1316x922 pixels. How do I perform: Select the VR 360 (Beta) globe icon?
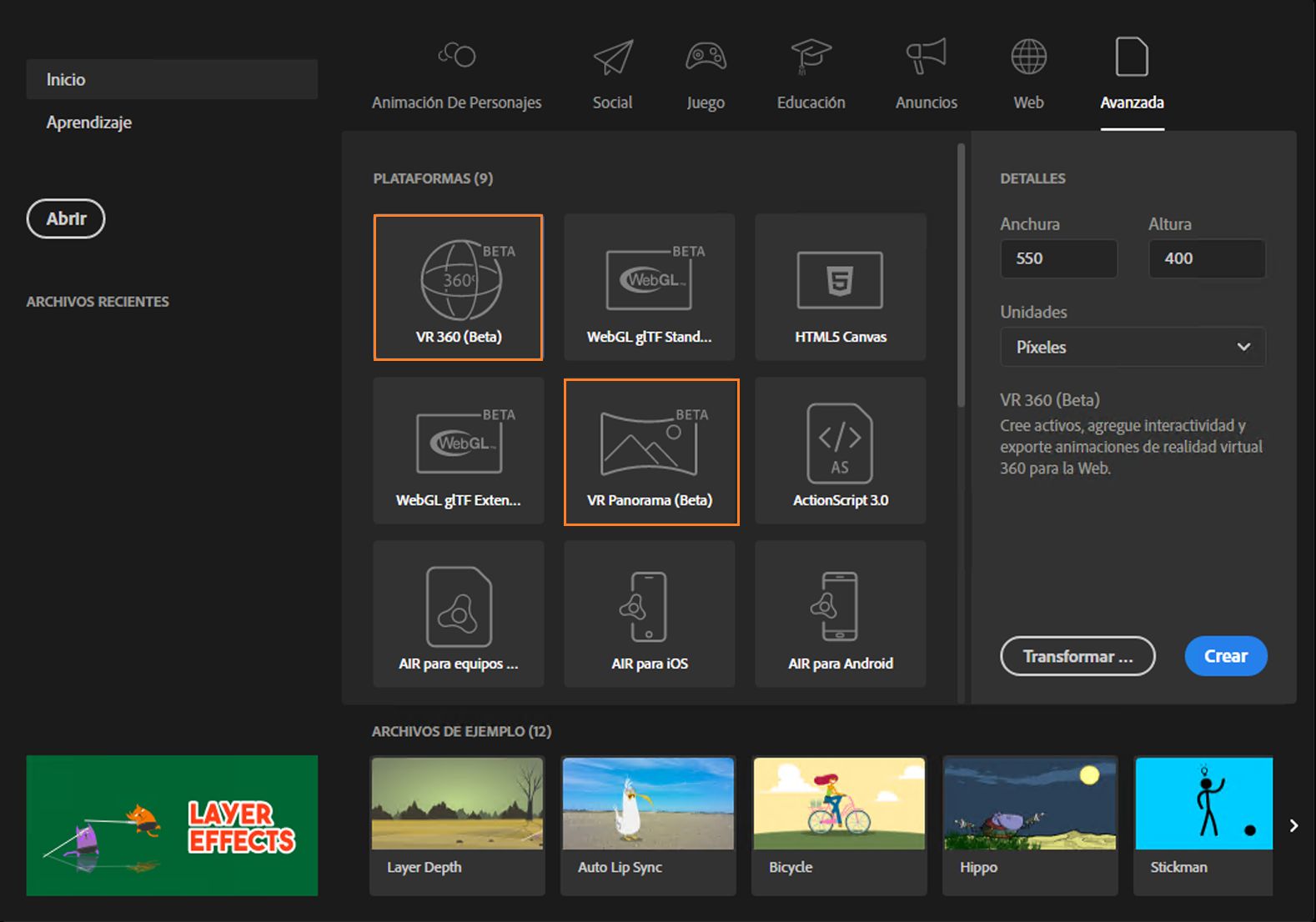(x=460, y=280)
